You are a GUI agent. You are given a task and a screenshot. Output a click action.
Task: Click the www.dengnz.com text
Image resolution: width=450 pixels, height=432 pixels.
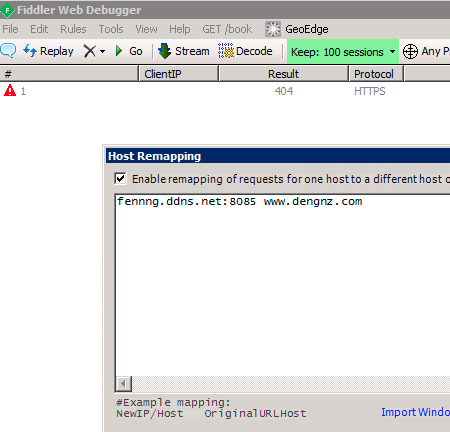313,201
